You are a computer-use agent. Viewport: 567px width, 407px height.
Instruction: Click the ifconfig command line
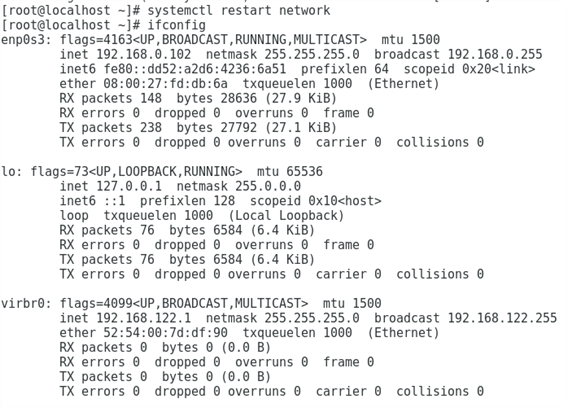(x=103, y=25)
